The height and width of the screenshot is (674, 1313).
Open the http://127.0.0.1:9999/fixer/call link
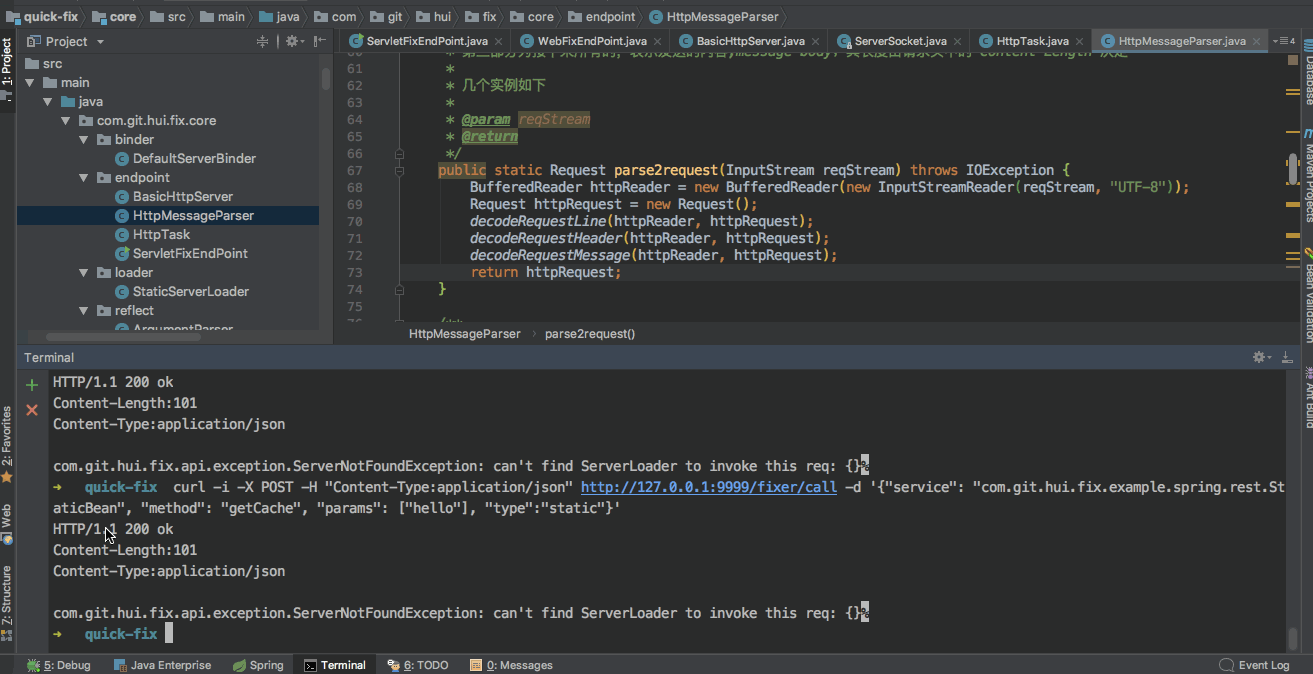point(709,487)
